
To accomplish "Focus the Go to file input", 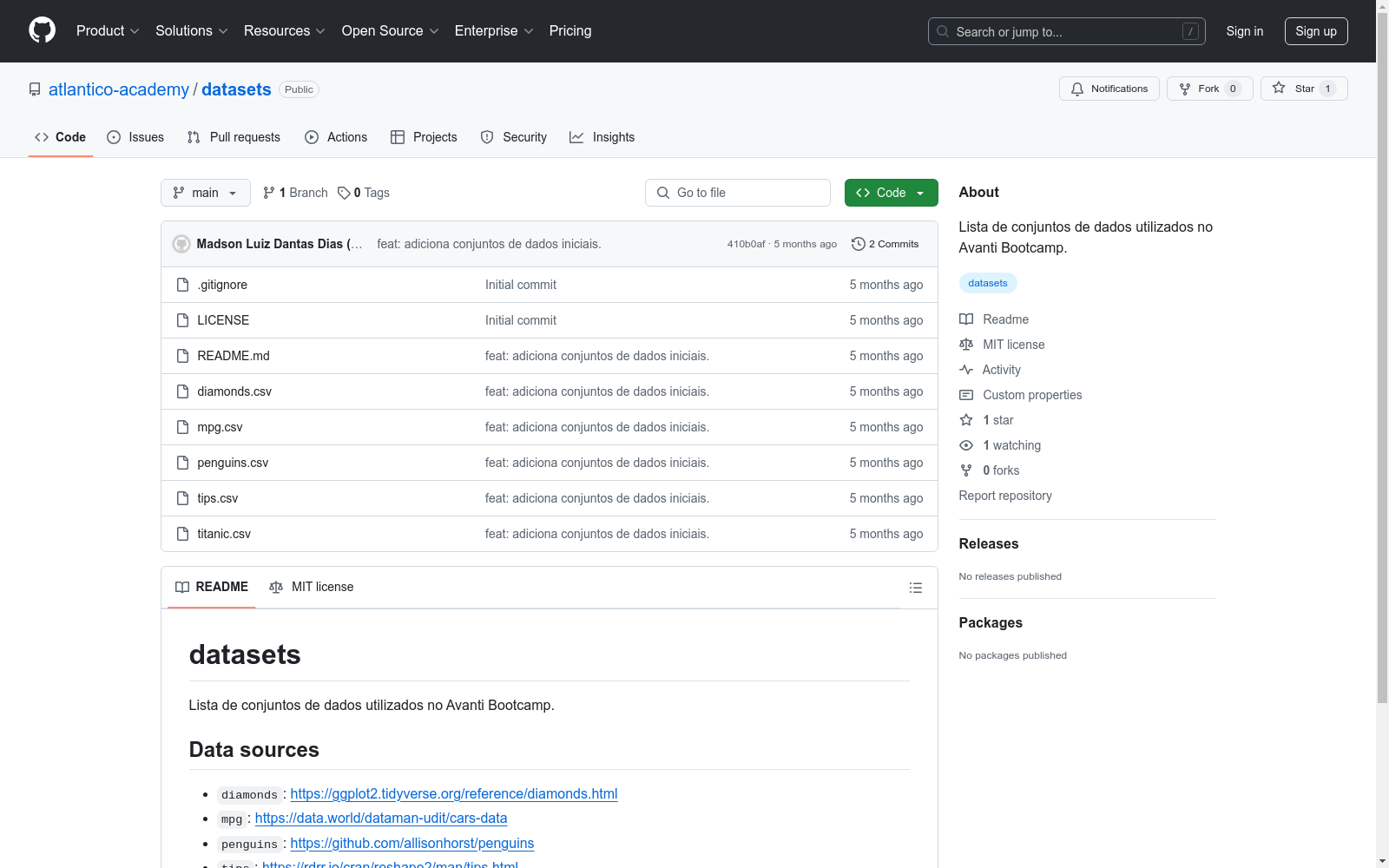I will (738, 193).
